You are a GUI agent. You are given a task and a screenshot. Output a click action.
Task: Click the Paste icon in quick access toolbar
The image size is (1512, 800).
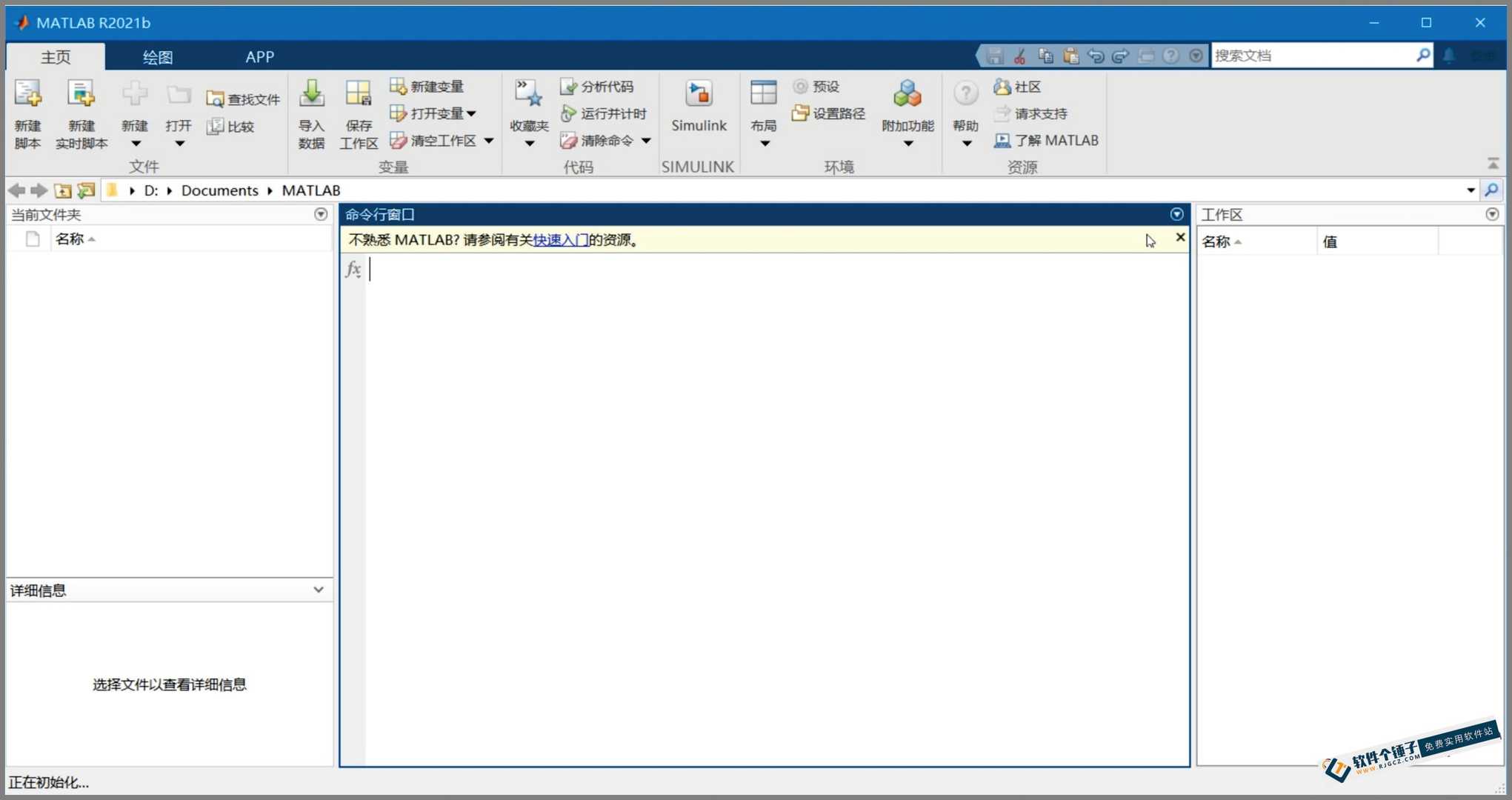(x=1070, y=56)
